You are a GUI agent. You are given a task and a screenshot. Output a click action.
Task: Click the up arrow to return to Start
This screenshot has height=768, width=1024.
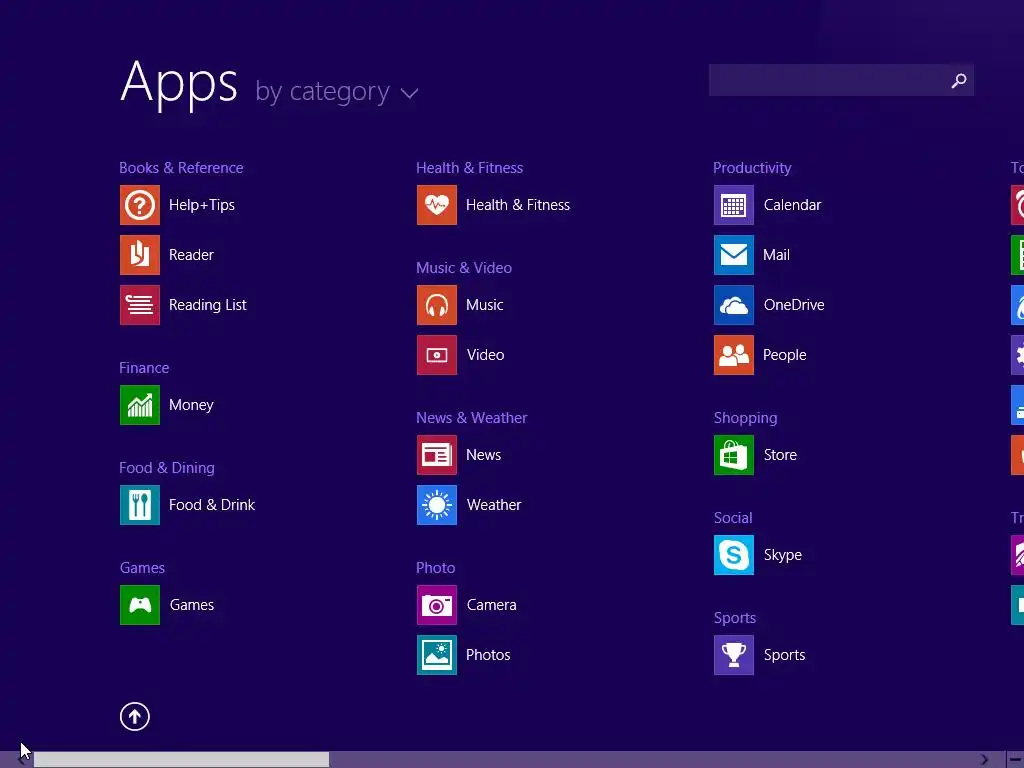pyautogui.click(x=135, y=716)
